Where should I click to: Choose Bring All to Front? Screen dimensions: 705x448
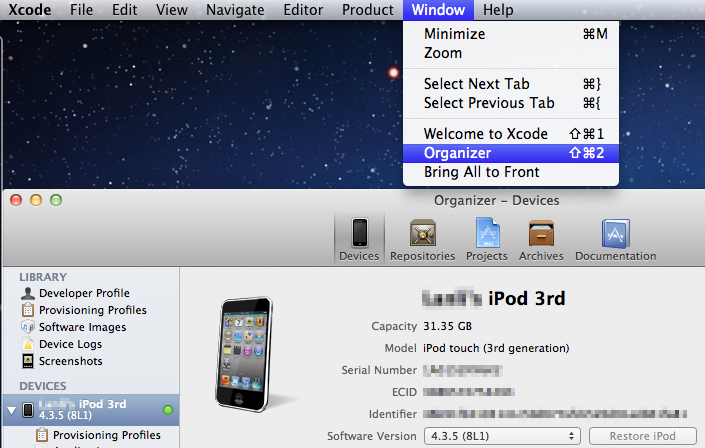coord(511,172)
